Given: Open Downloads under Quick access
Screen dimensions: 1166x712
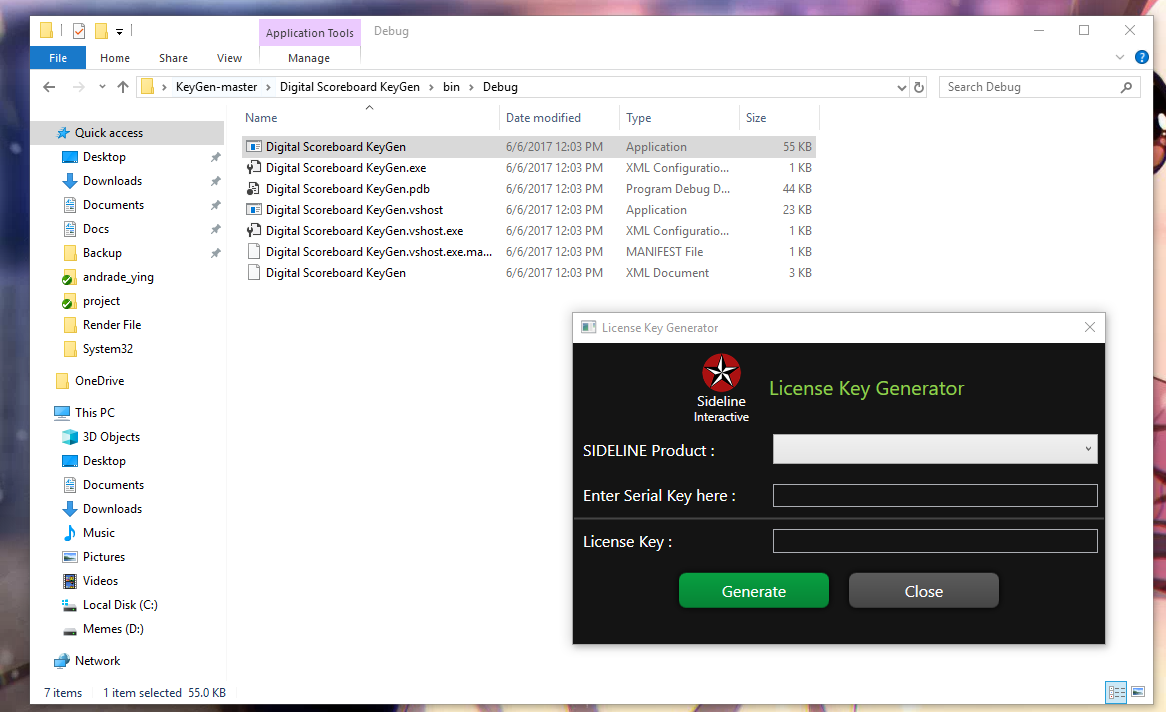Looking at the screenshot, I should click(x=112, y=181).
